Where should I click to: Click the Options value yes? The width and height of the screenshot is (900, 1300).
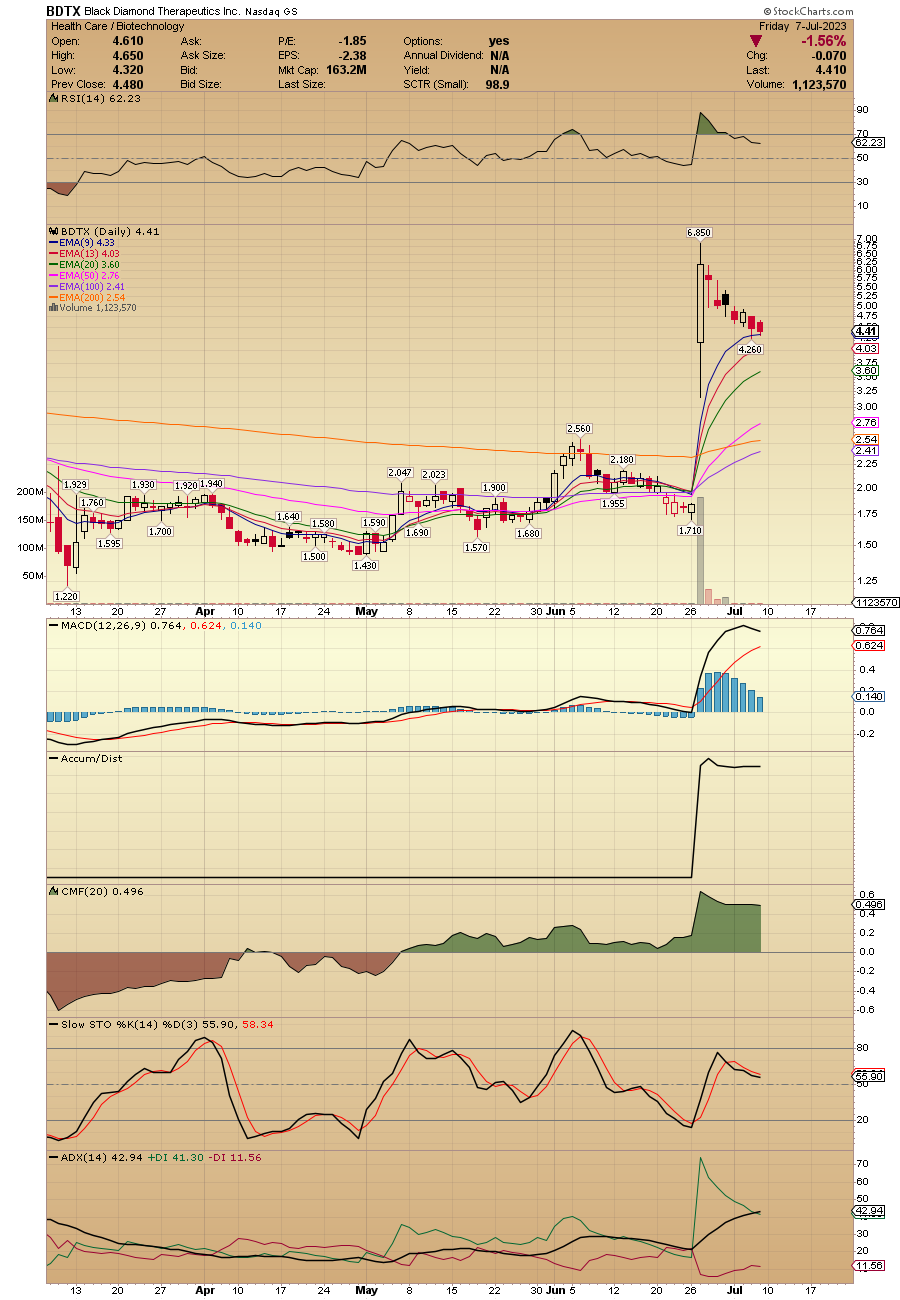point(499,41)
